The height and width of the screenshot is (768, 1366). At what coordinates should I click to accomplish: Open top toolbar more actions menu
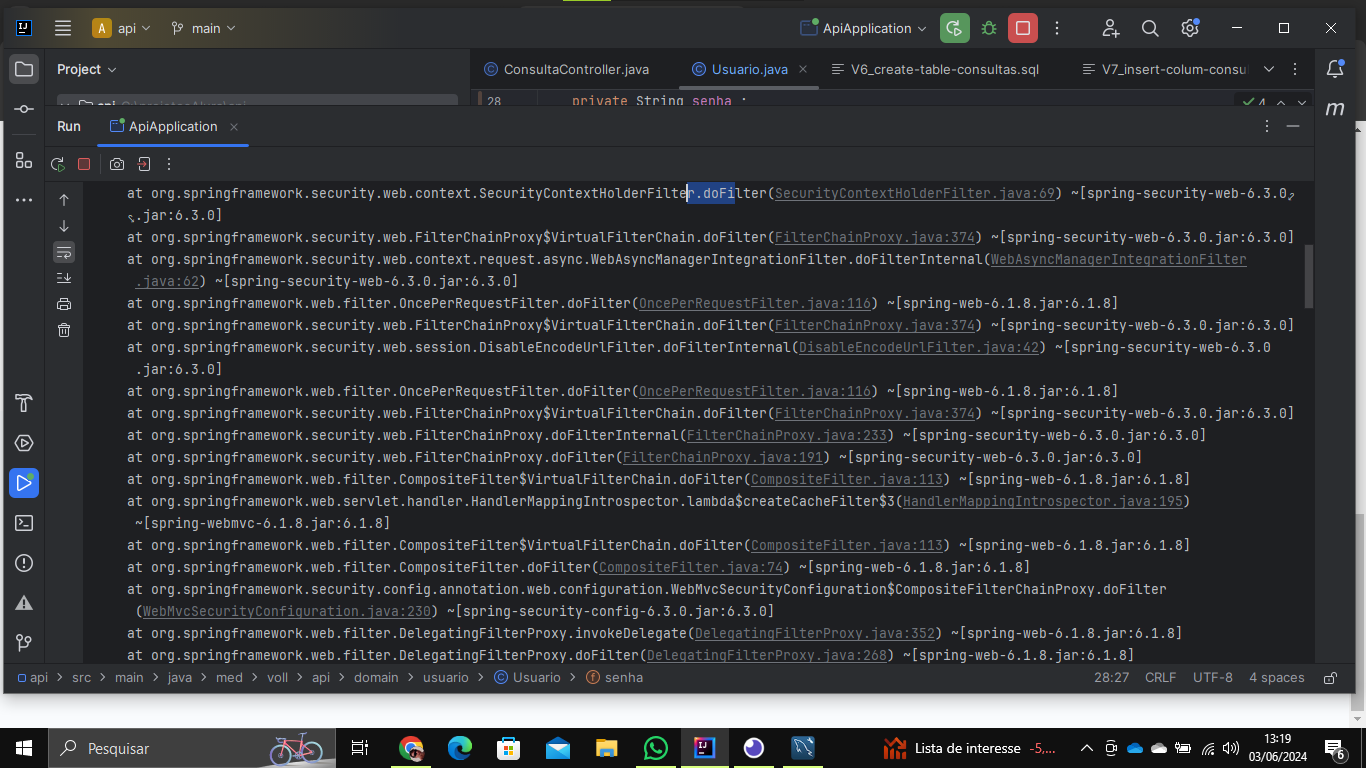(1057, 28)
